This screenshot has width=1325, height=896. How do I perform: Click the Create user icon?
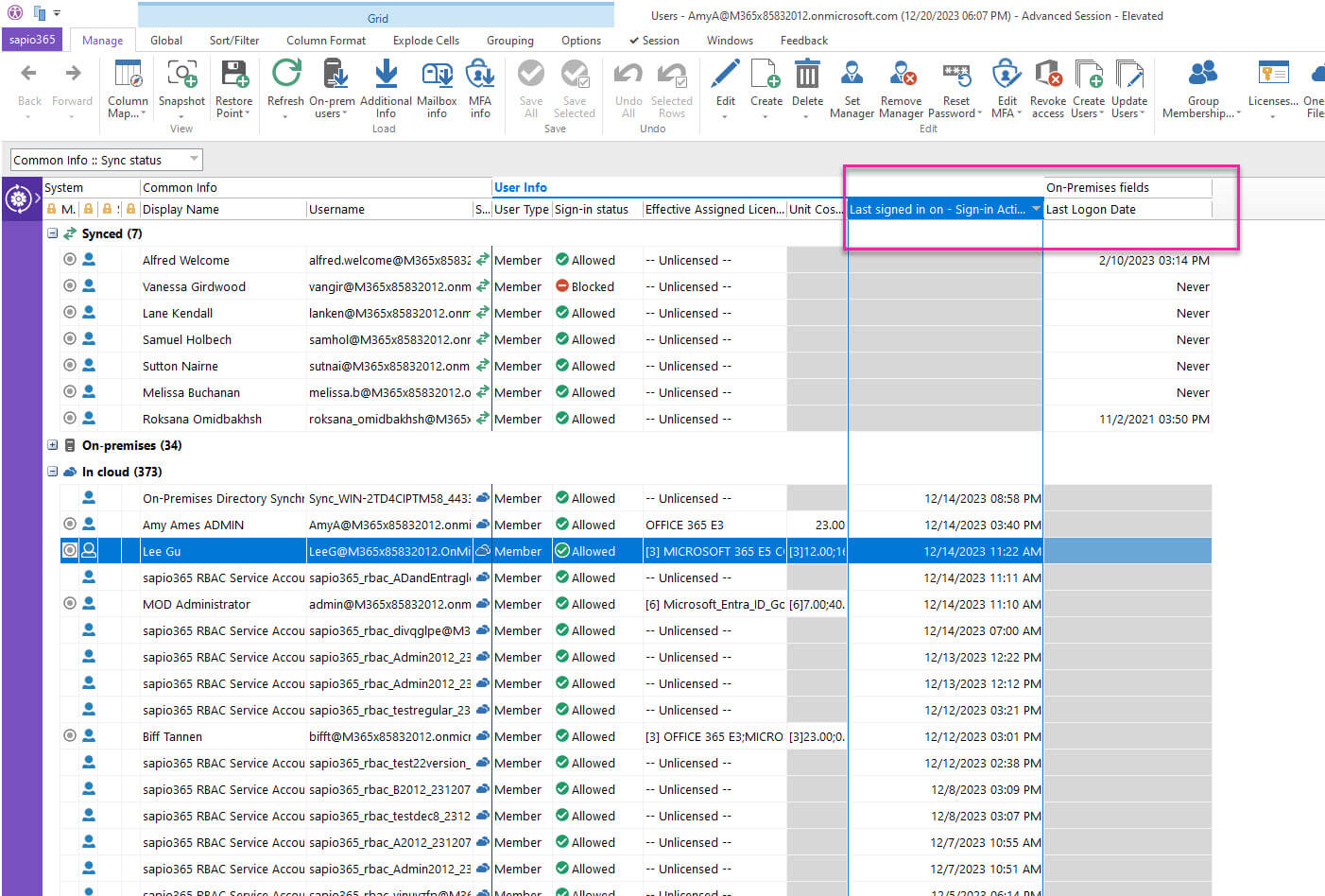[x=766, y=74]
